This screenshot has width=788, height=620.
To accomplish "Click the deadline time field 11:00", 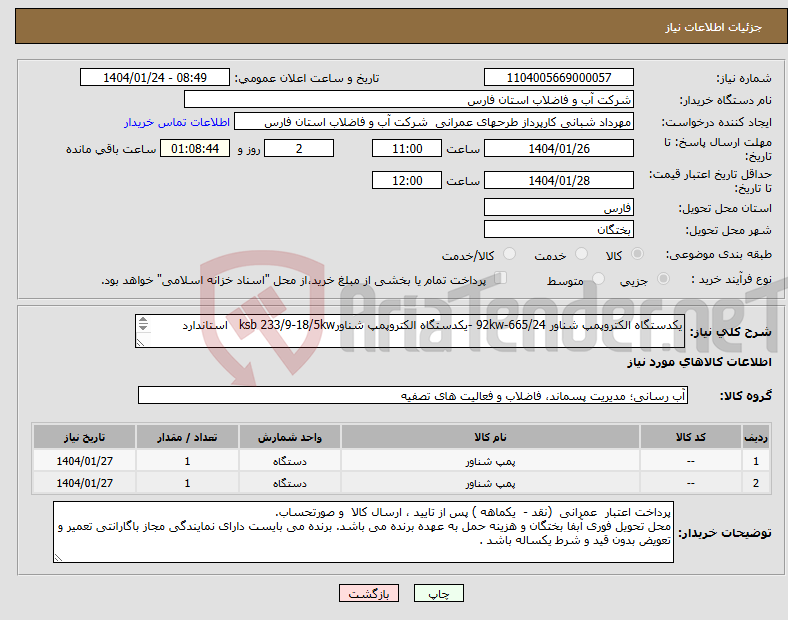I will coord(407,149).
